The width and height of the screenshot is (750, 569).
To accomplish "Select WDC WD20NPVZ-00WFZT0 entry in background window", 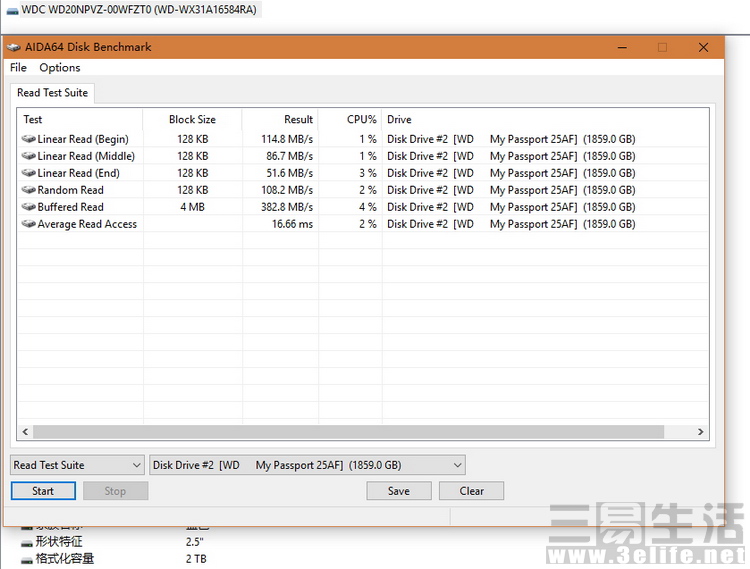I will 139,10.
